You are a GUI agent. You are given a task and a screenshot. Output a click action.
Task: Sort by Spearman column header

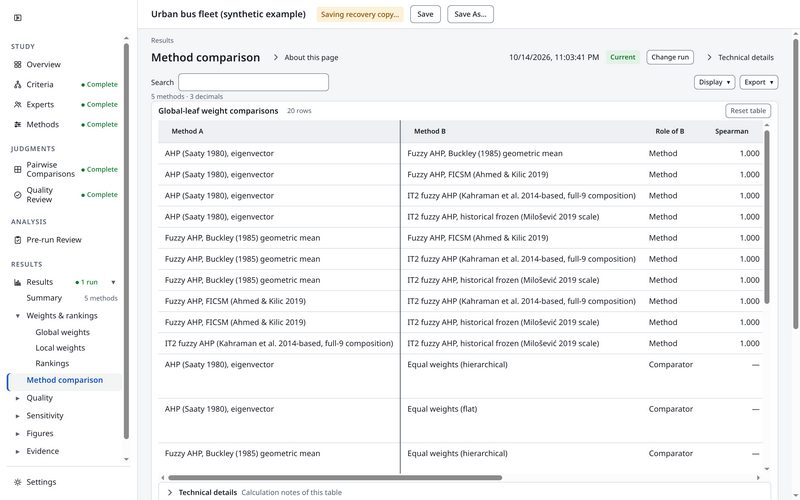[x=731, y=132]
